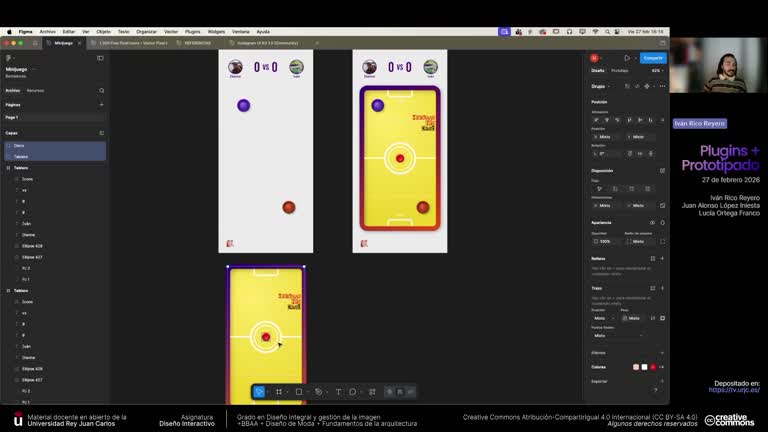Click the white swatch in Colores
Image resolution: width=768 pixels, height=432 pixels.
coord(645,367)
